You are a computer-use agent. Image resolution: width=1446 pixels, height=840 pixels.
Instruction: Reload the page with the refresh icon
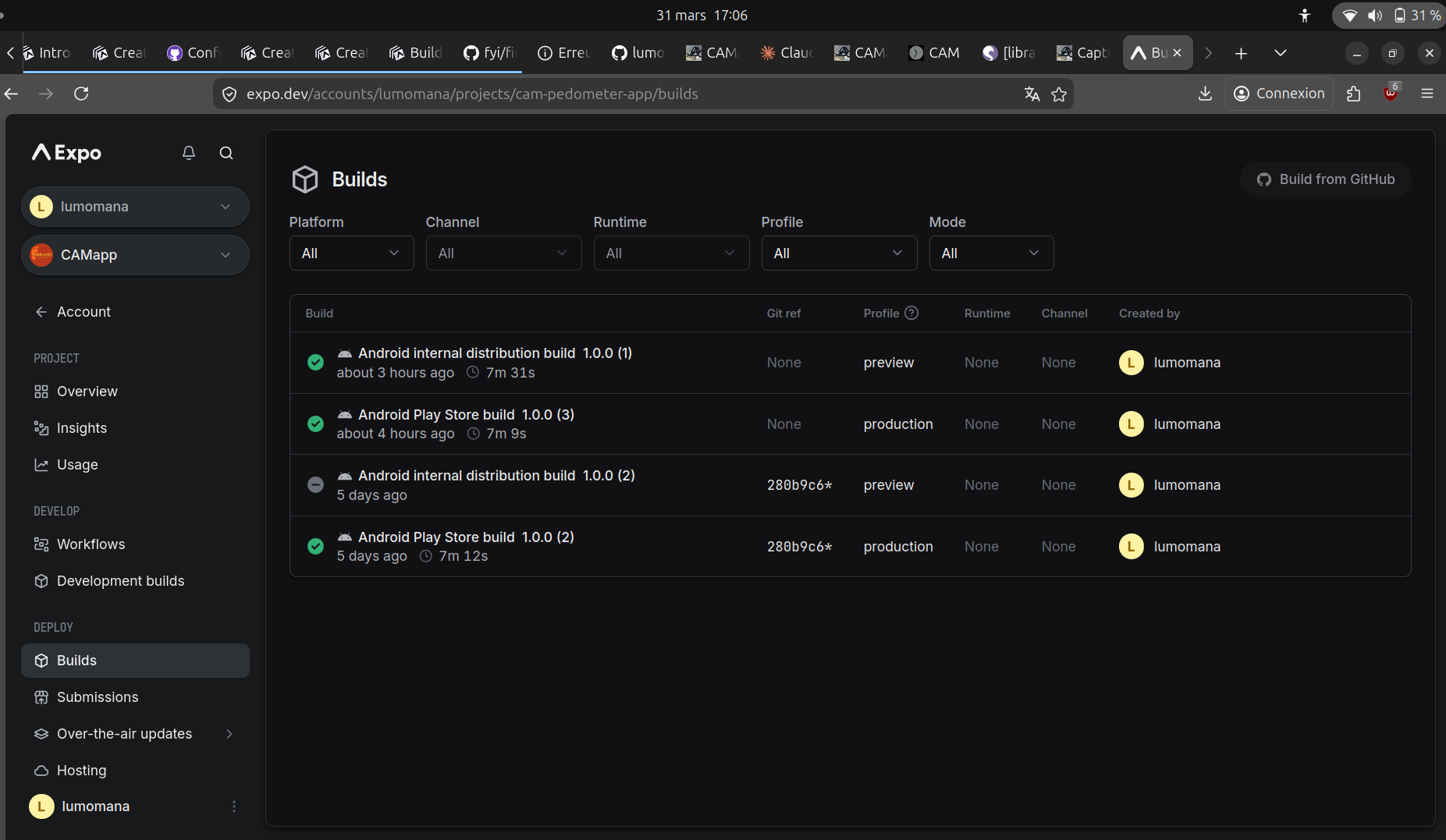(x=81, y=94)
